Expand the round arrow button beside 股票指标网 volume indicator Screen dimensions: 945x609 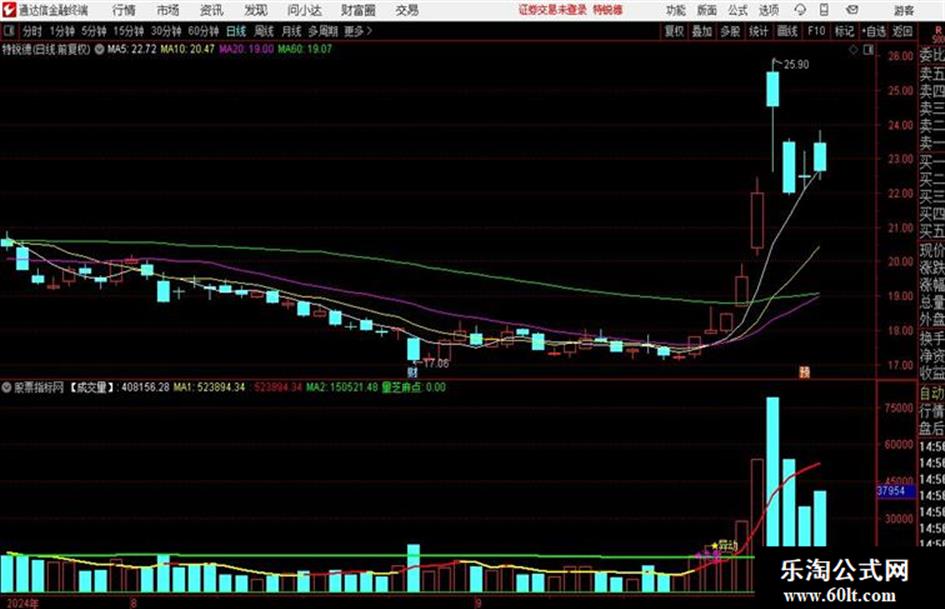[7, 387]
